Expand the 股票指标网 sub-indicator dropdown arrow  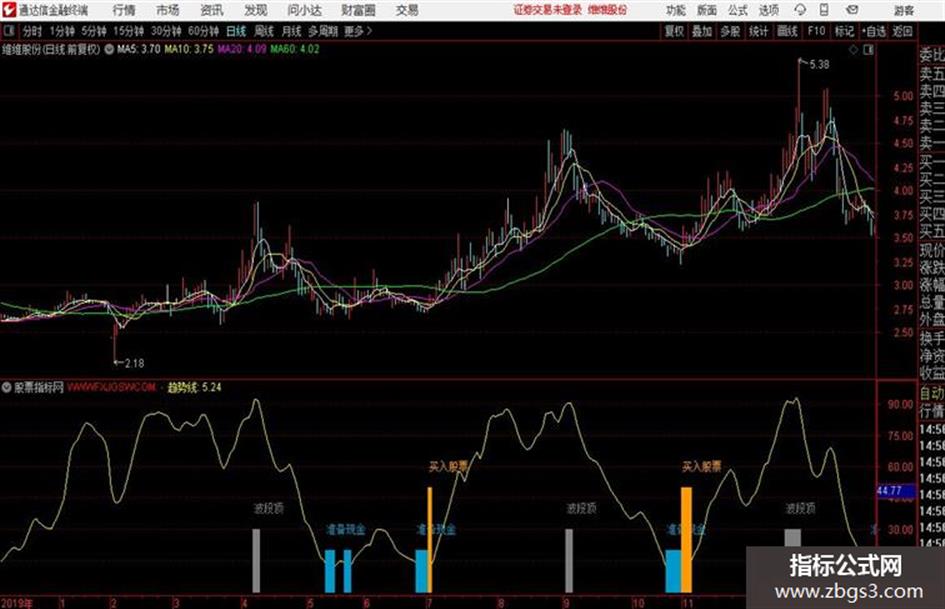pyautogui.click(x=7, y=387)
